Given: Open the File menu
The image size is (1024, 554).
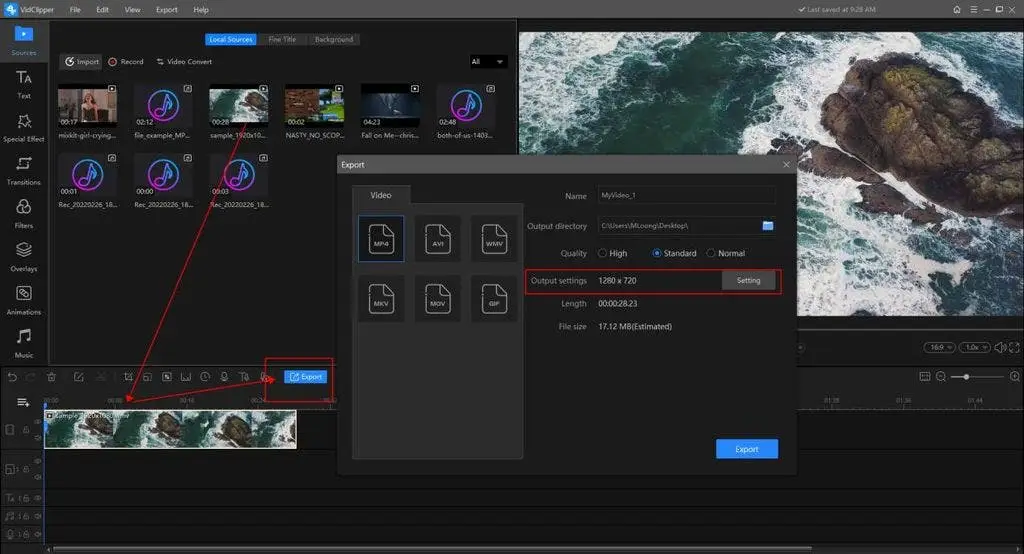Looking at the screenshot, I should click(x=75, y=10).
